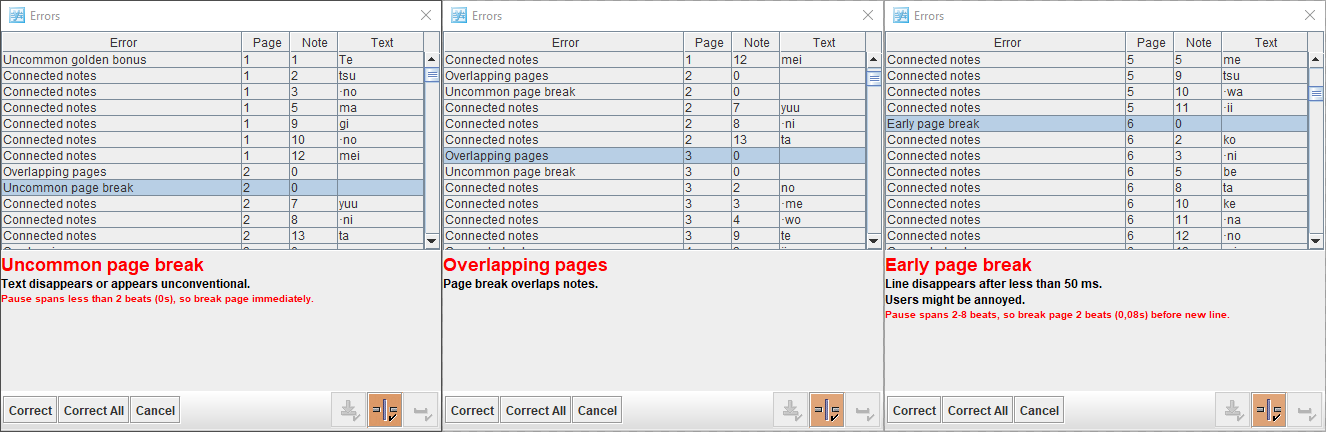Select Connected notes row with text be
The image size is (1326, 432).
(1097, 172)
